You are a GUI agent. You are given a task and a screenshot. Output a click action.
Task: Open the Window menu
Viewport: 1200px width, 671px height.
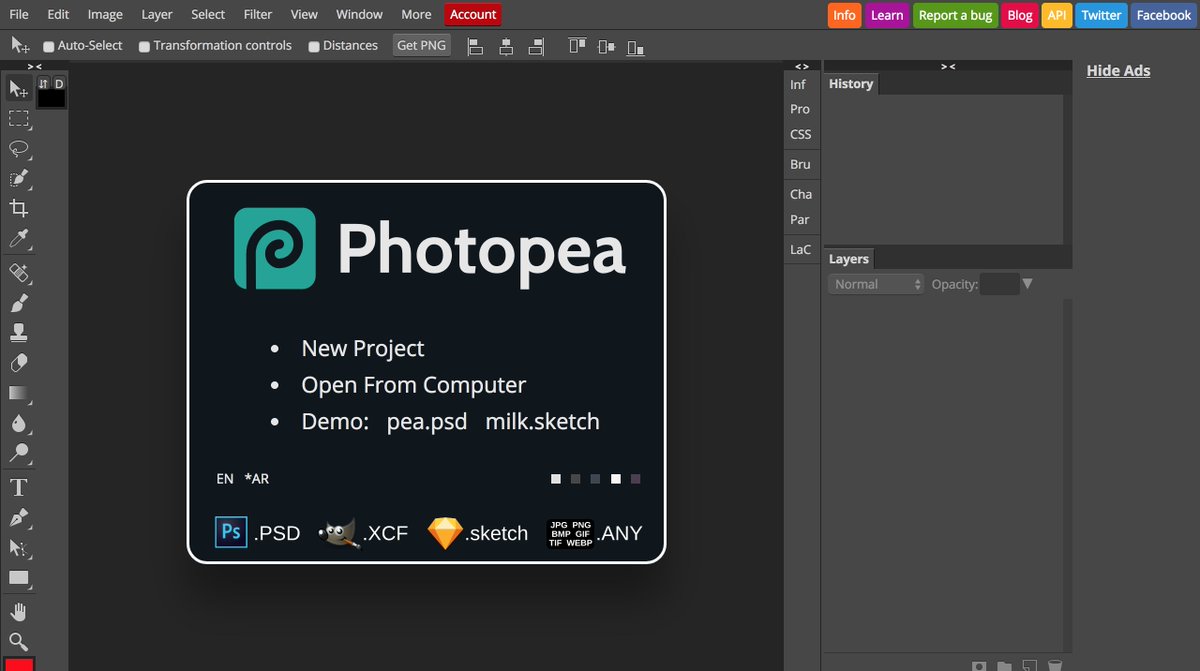tap(359, 14)
